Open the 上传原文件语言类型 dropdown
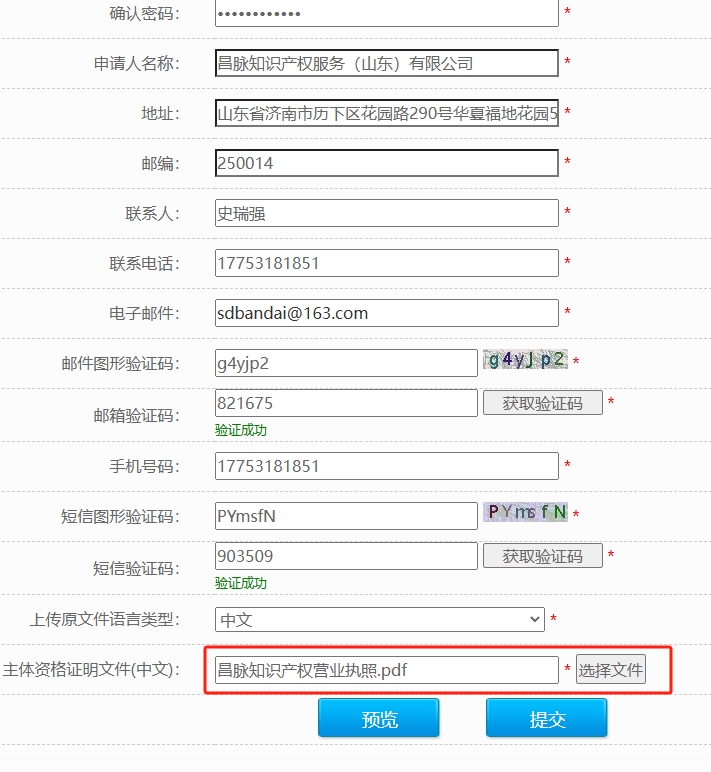The image size is (711, 772). tap(380, 620)
